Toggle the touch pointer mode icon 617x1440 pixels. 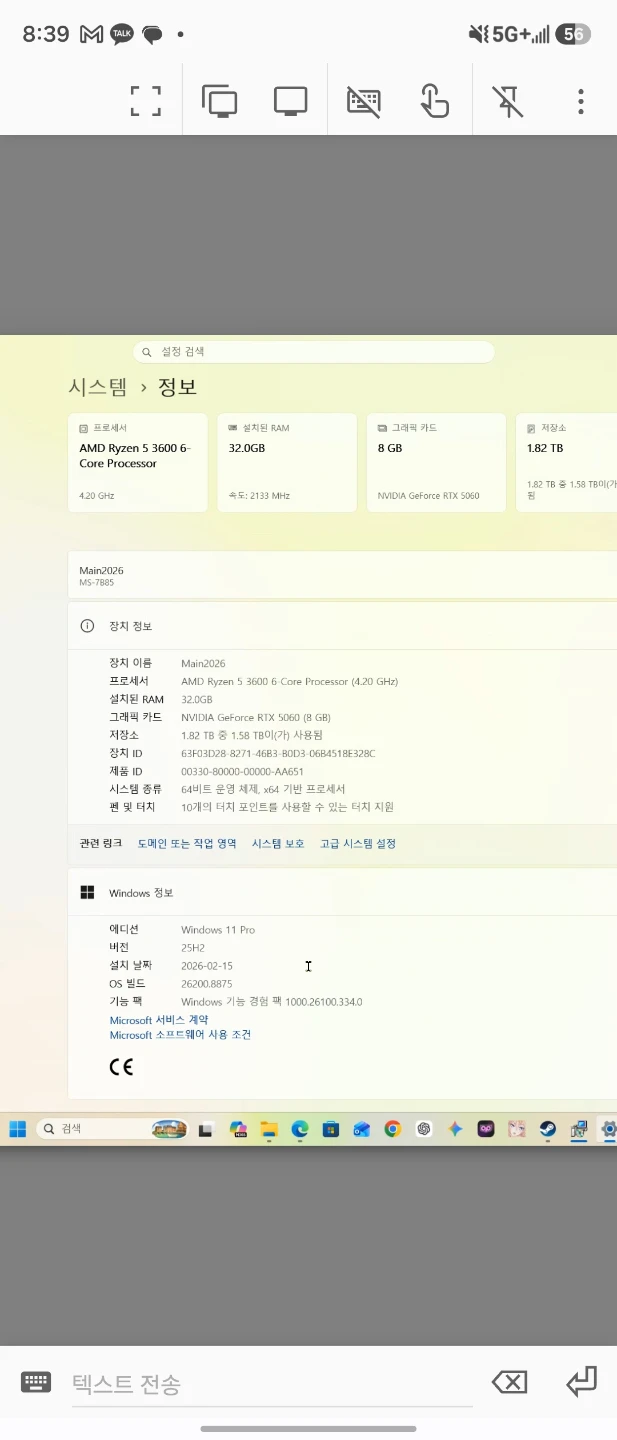click(x=434, y=101)
